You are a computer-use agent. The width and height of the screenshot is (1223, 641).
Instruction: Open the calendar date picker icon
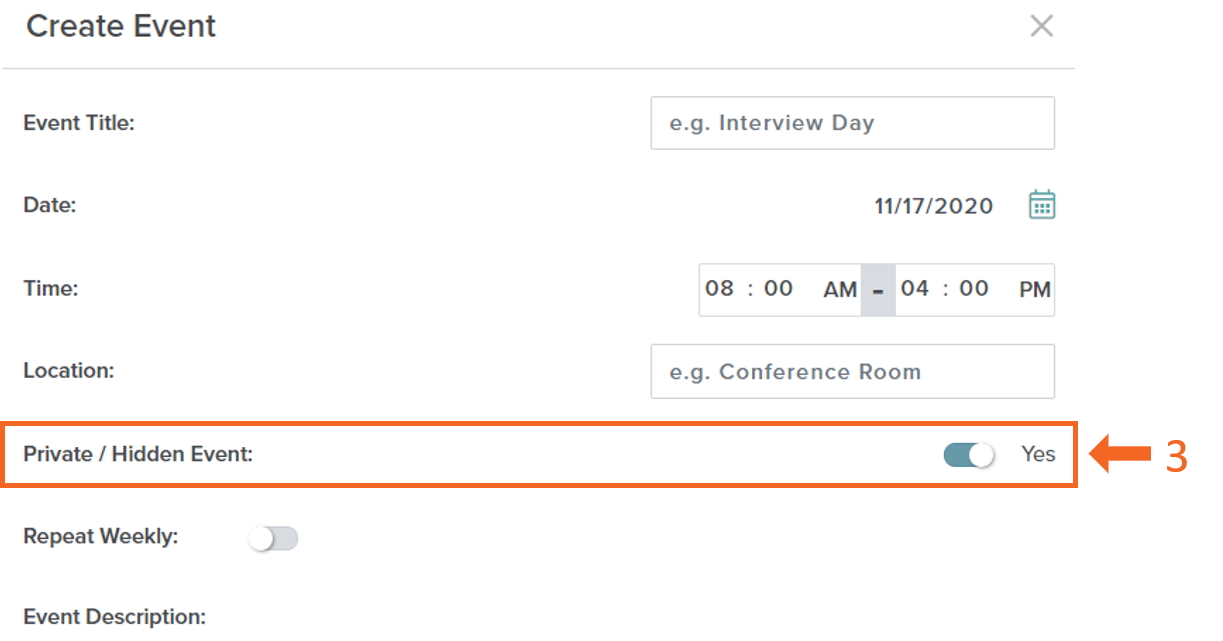coord(1042,205)
